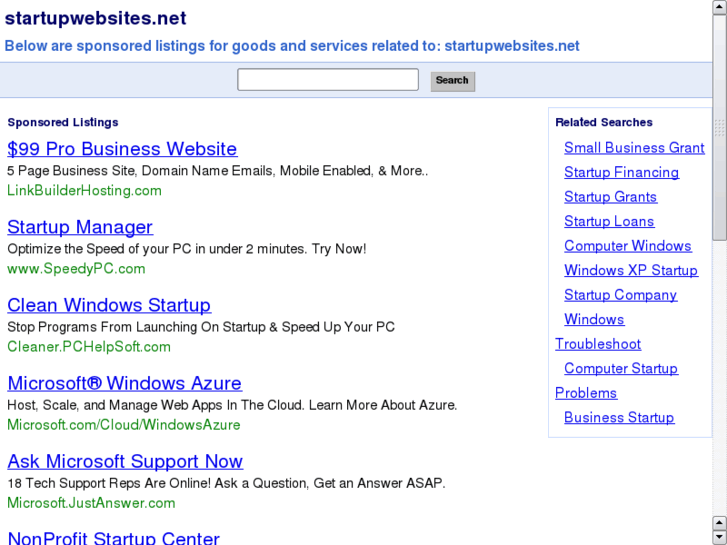
Task: Visit the Ask Microsoft Support Now link
Action: pyautogui.click(x=125, y=461)
